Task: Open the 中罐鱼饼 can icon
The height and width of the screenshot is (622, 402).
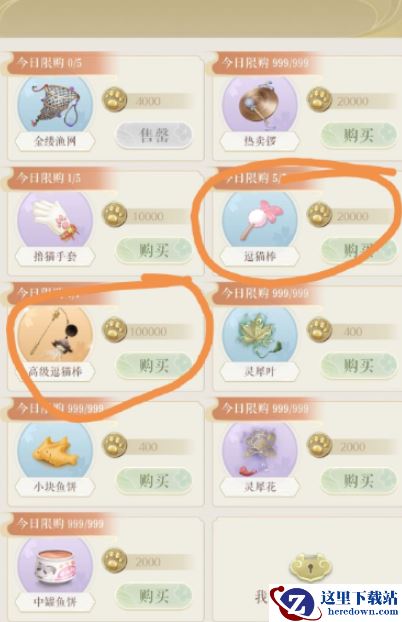Action: 55,565
